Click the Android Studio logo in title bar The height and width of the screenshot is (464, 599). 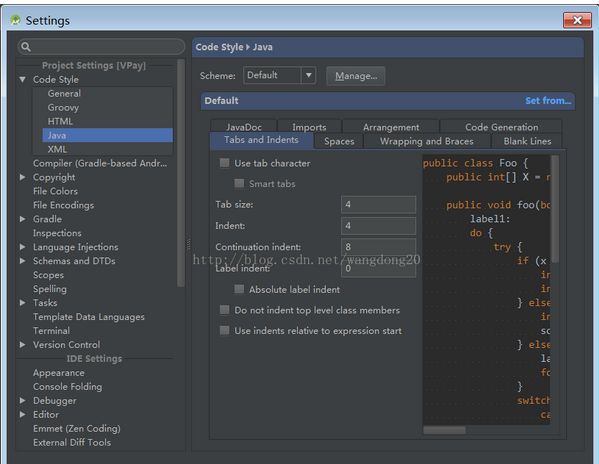tap(15, 20)
